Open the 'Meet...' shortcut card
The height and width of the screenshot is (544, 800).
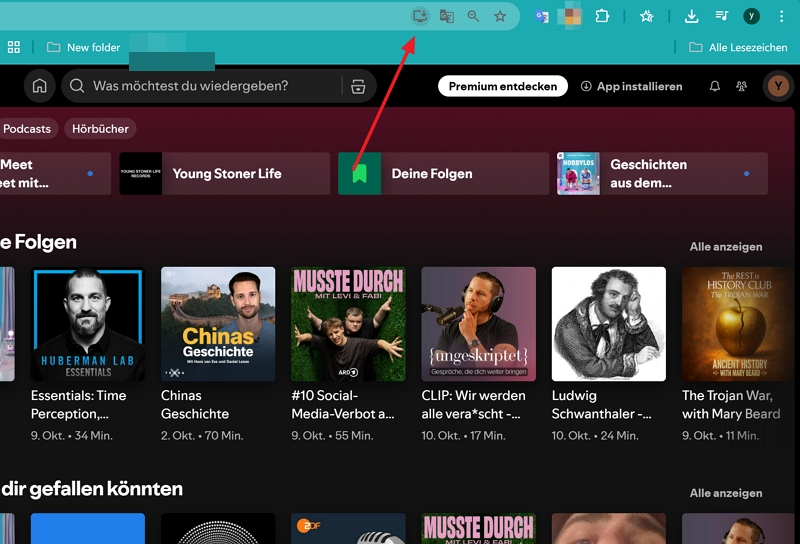pos(55,174)
